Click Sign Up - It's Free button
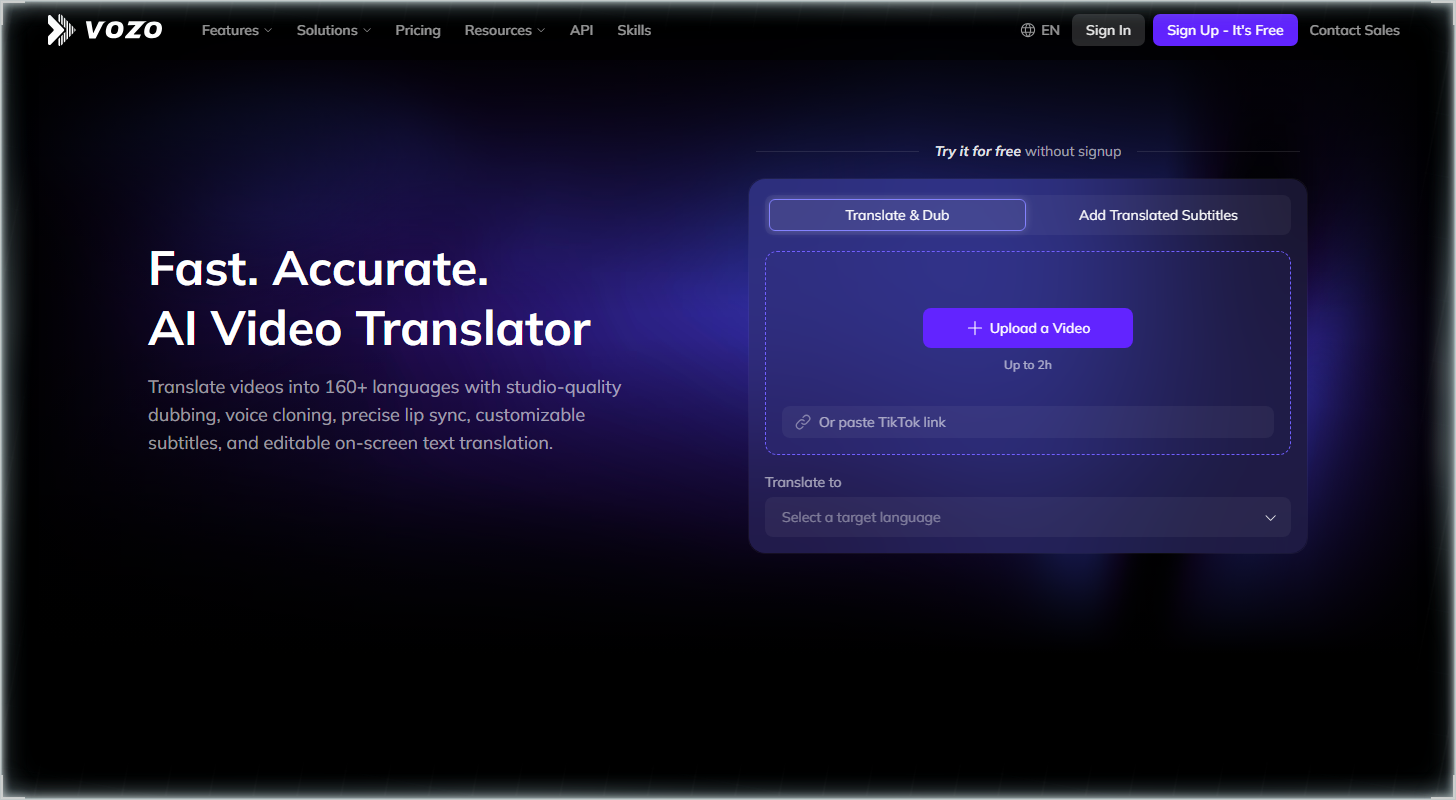 tap(1225, 30)
